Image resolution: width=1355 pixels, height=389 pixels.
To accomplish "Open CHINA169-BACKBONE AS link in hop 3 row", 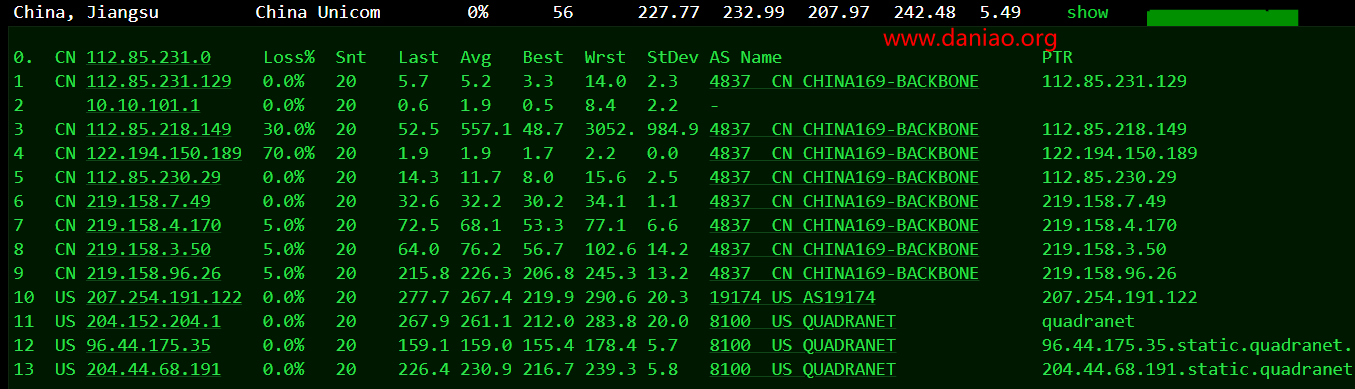I will click(844, 129).
